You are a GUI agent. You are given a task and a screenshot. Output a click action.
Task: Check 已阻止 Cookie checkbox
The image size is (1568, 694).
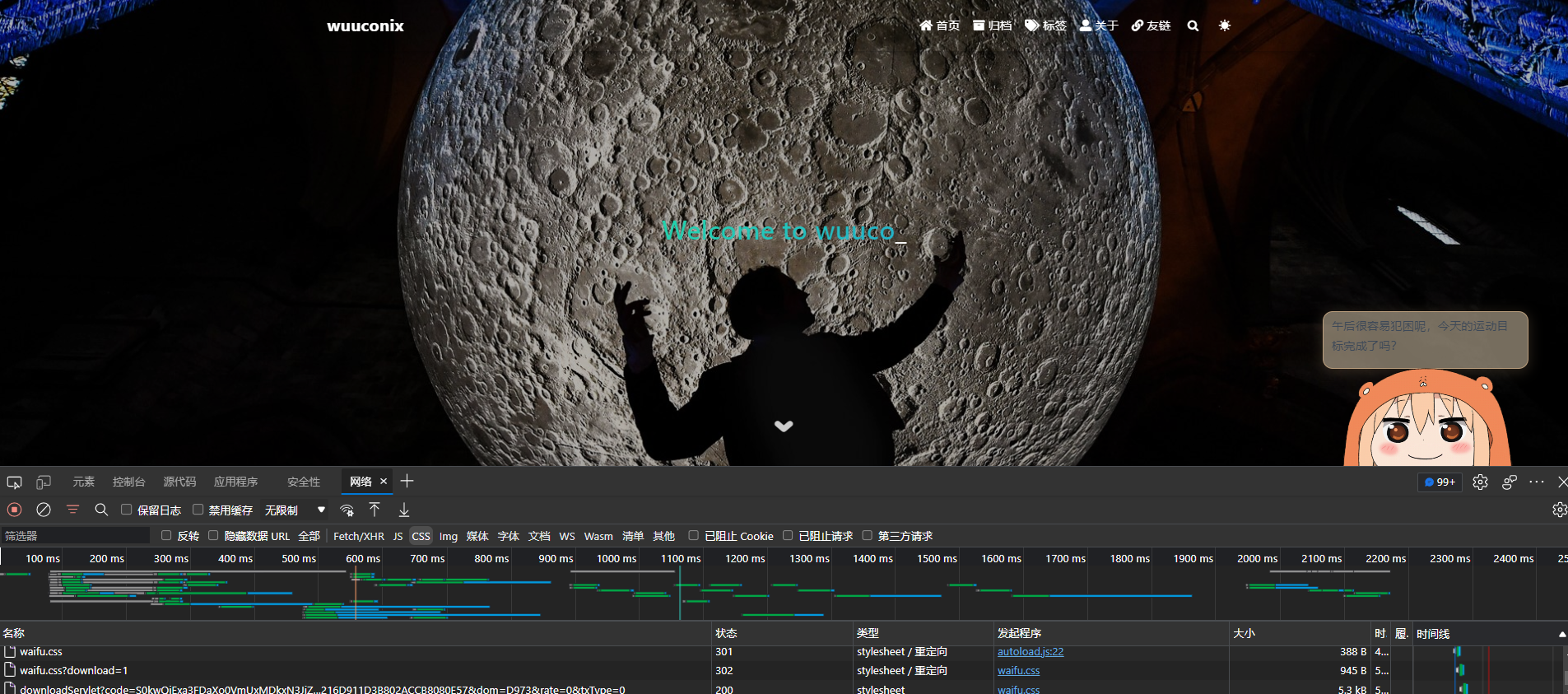693,535
